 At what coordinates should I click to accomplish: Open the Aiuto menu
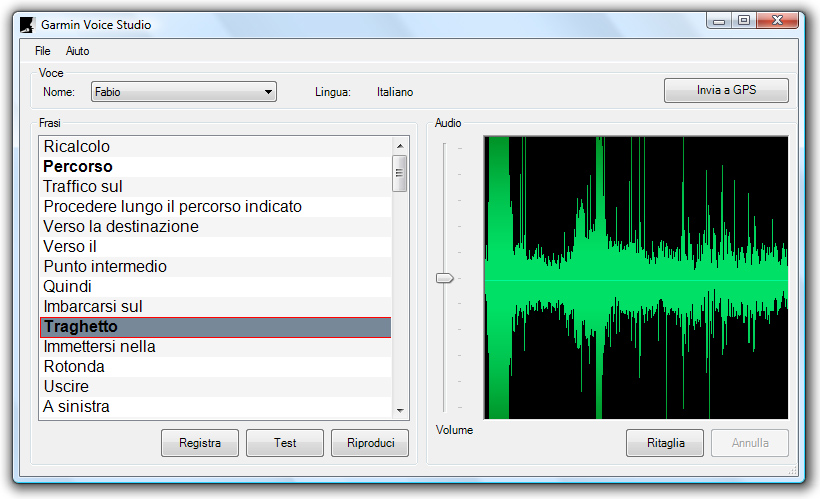(x=77, y=51)
